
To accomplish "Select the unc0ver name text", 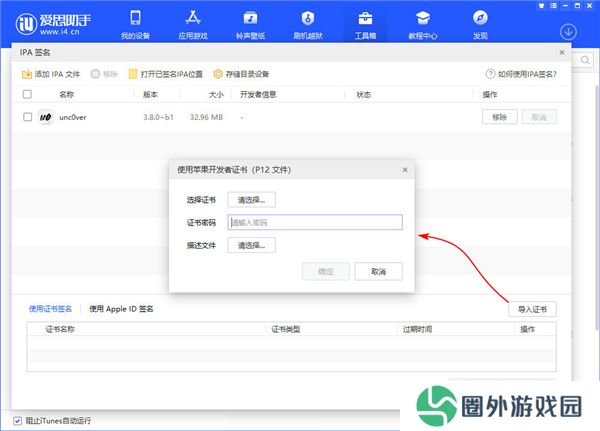I will point(73,117).
